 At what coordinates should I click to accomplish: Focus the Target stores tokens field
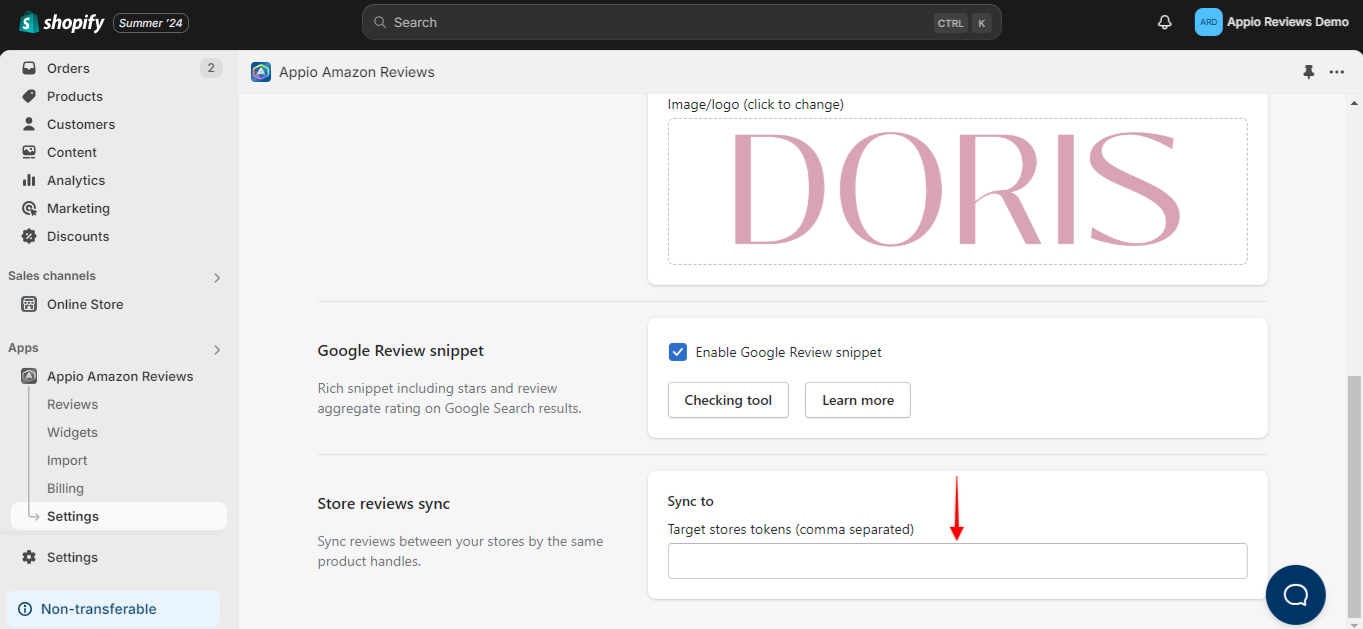[x=958, y=561]
